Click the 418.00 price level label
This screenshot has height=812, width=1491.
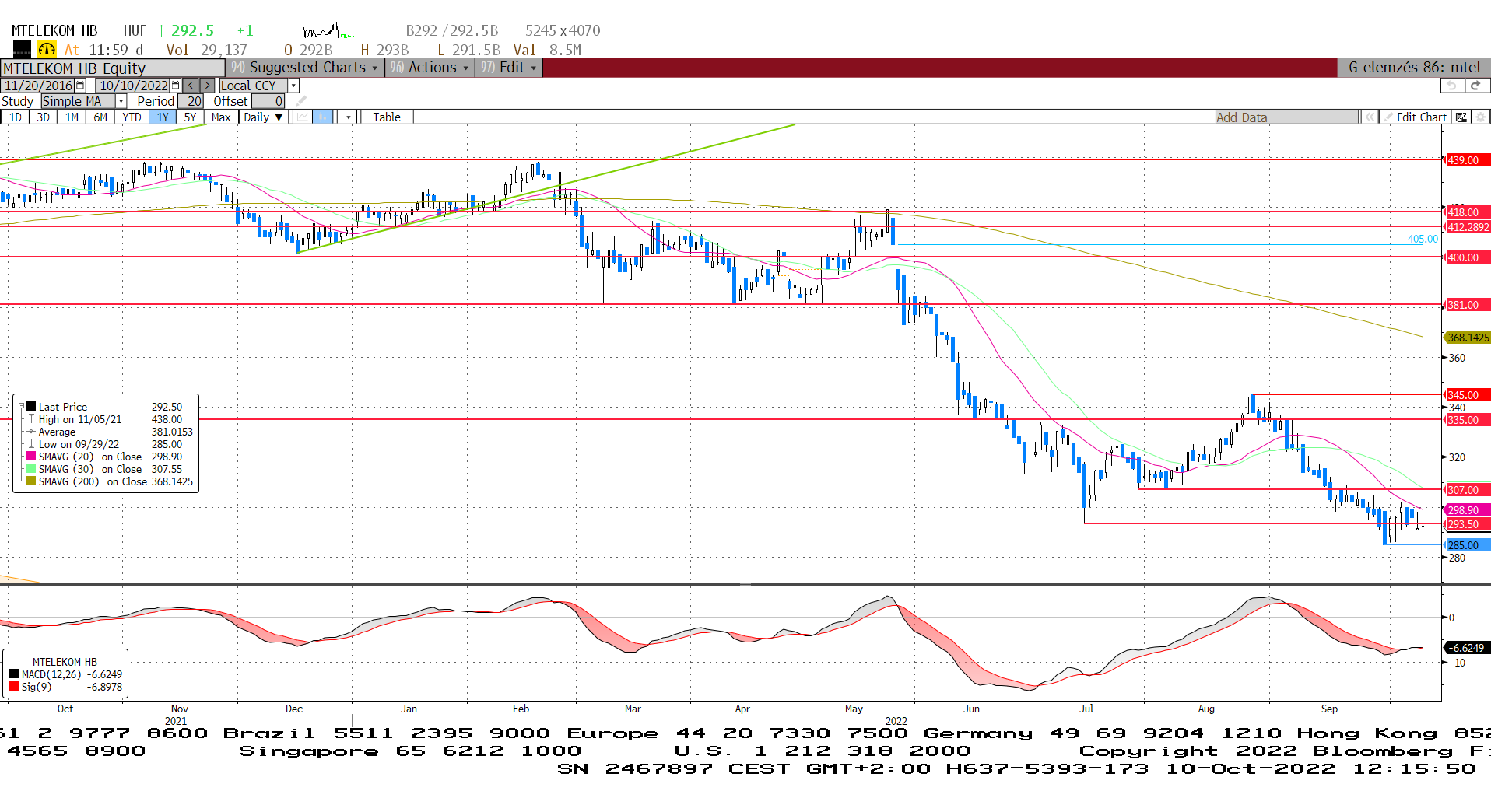[x=1468, y=212]
